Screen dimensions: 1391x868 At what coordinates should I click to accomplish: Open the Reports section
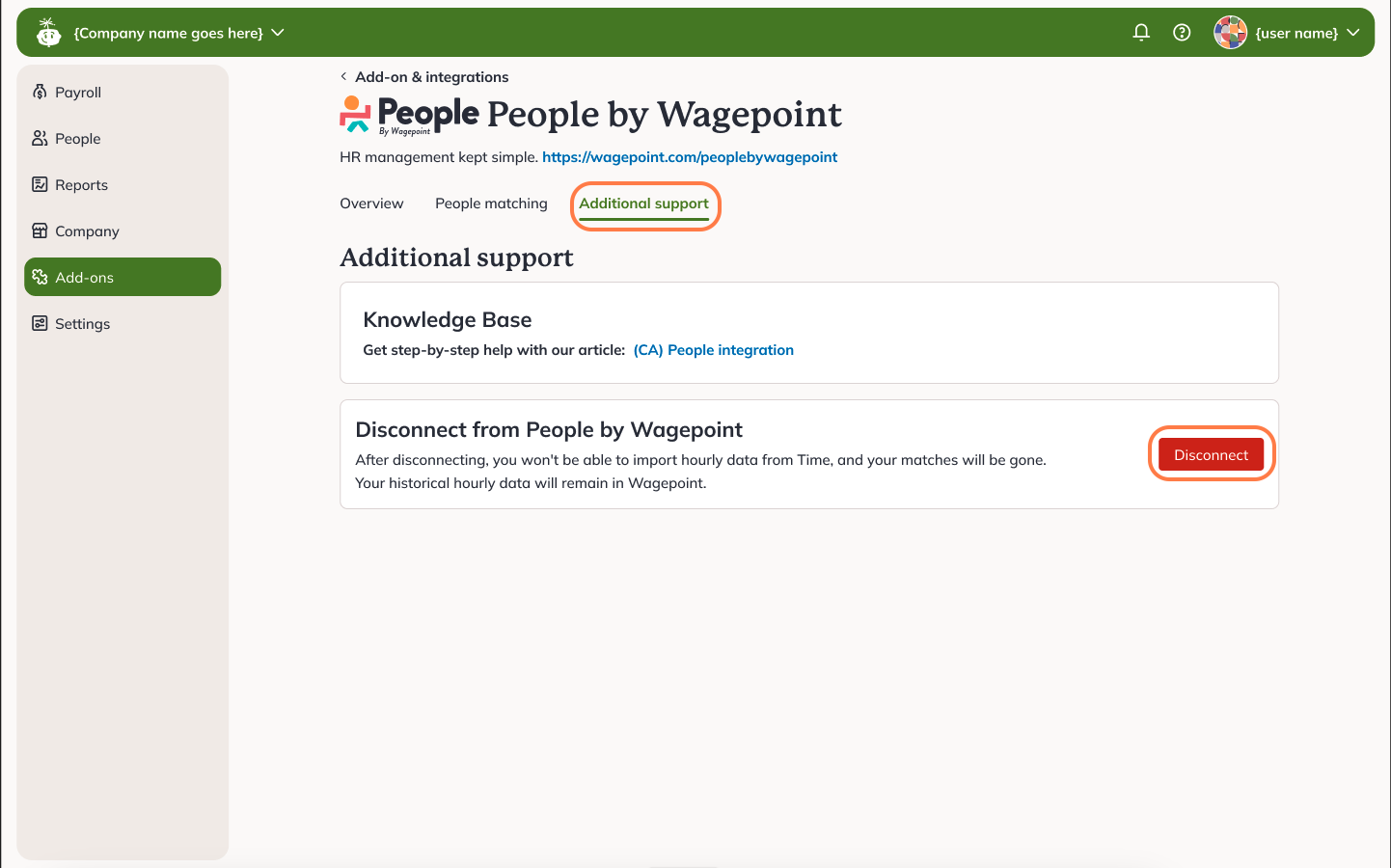tap(123, 184)
